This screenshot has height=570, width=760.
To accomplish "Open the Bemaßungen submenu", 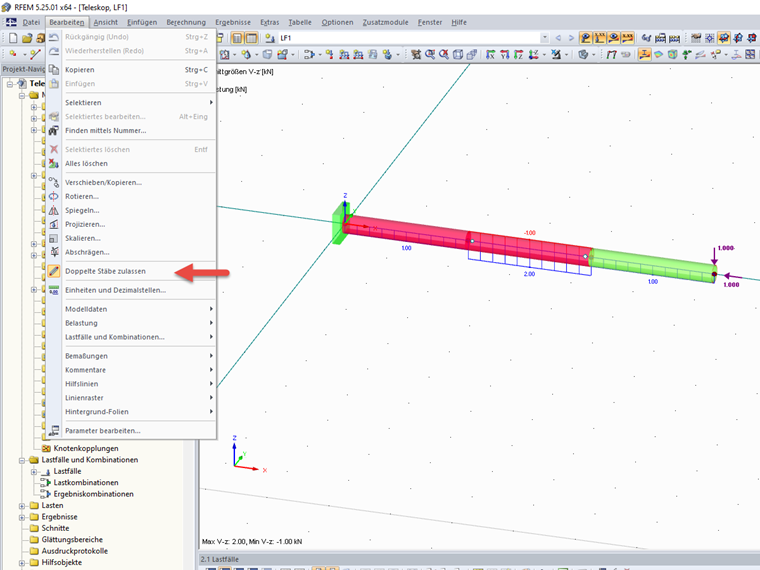I will point(131,356).
